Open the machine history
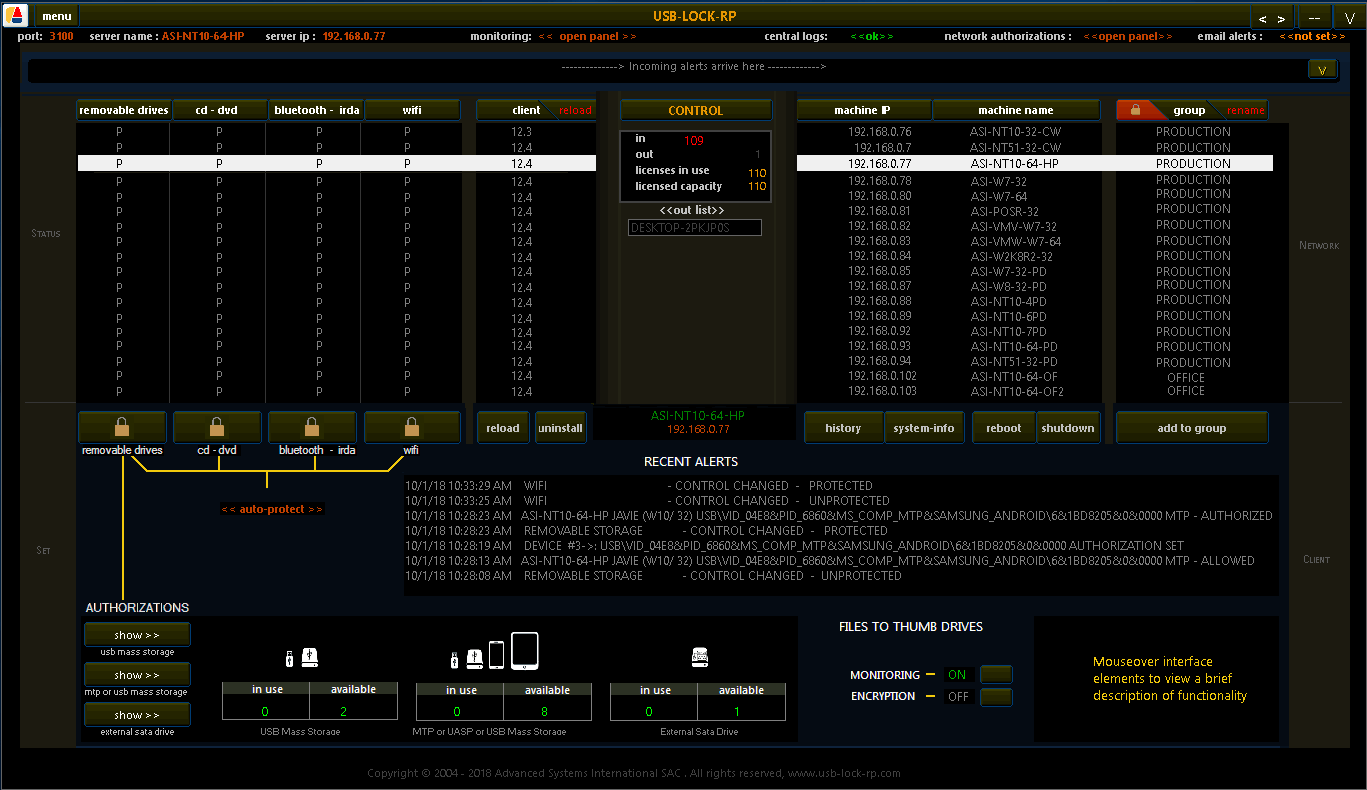The height and width of the screenshot is (790, 1367). [843, 428]
